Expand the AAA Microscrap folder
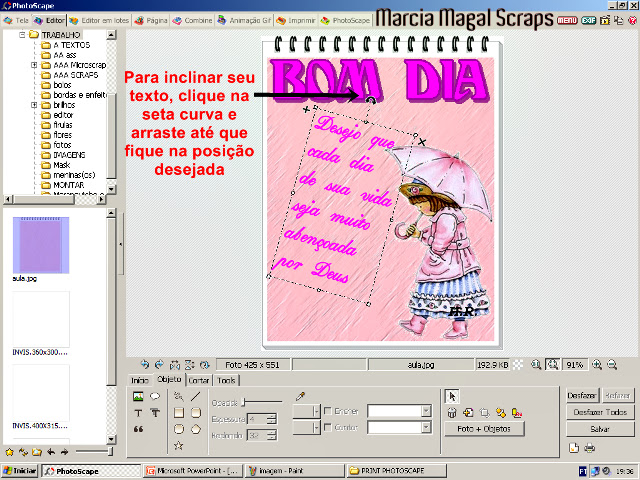 click(x=34, y=65)
